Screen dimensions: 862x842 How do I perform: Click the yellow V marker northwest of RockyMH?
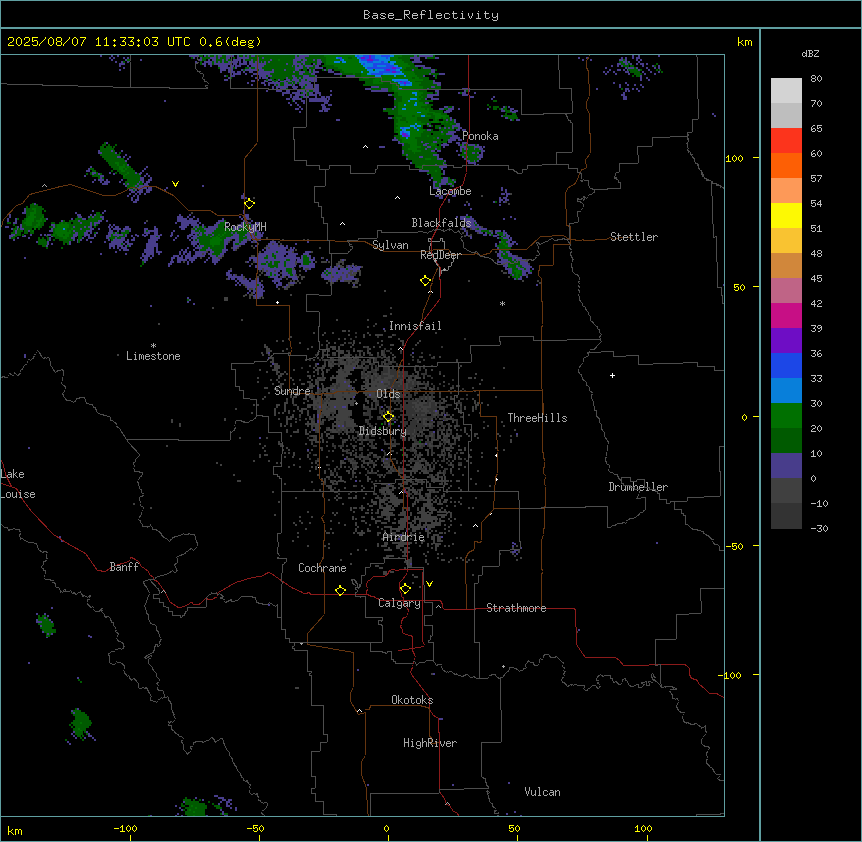point(175,184)
